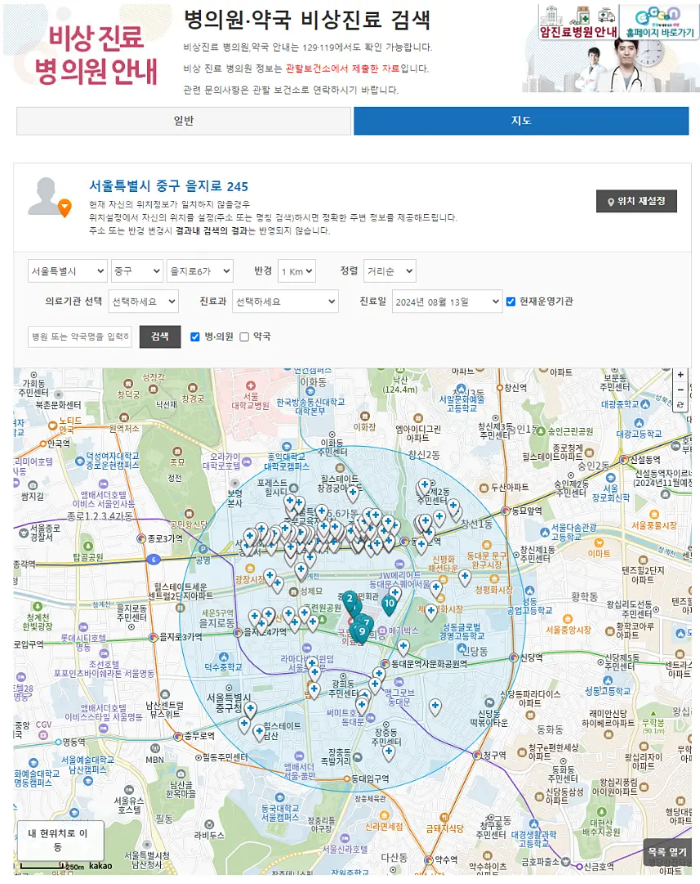This screenshot has width=700, height=884.
Task: Click blue route 6 road shield
Action: [153, 559]
